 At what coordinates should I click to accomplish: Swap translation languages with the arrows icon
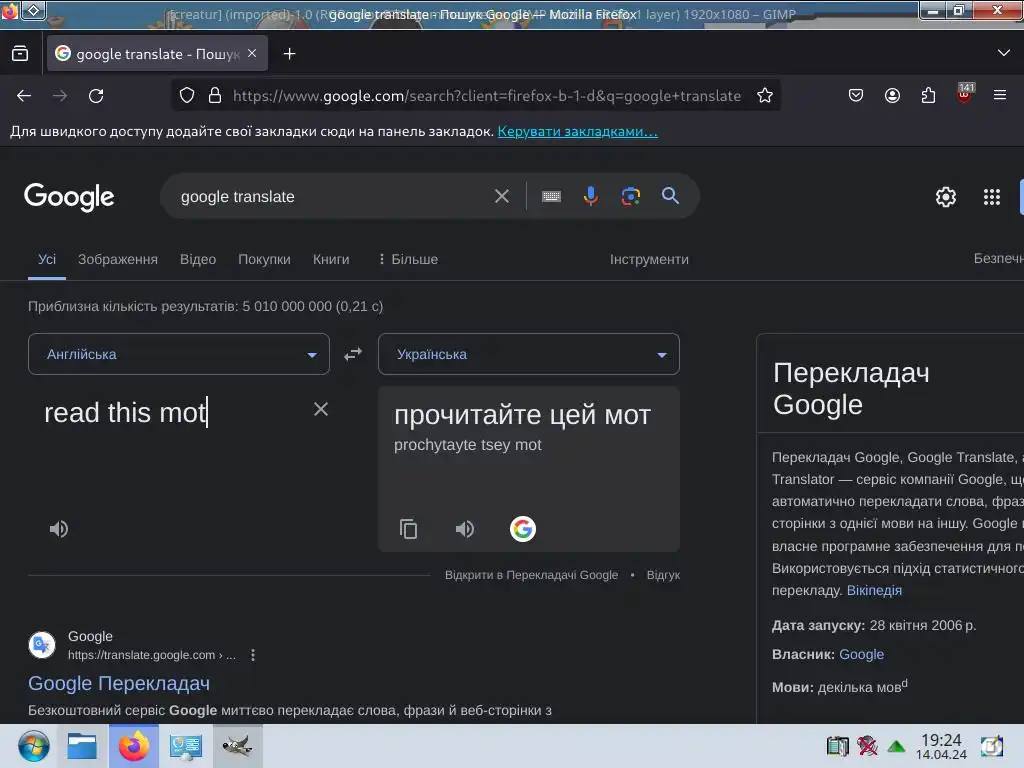coord(353,354)
